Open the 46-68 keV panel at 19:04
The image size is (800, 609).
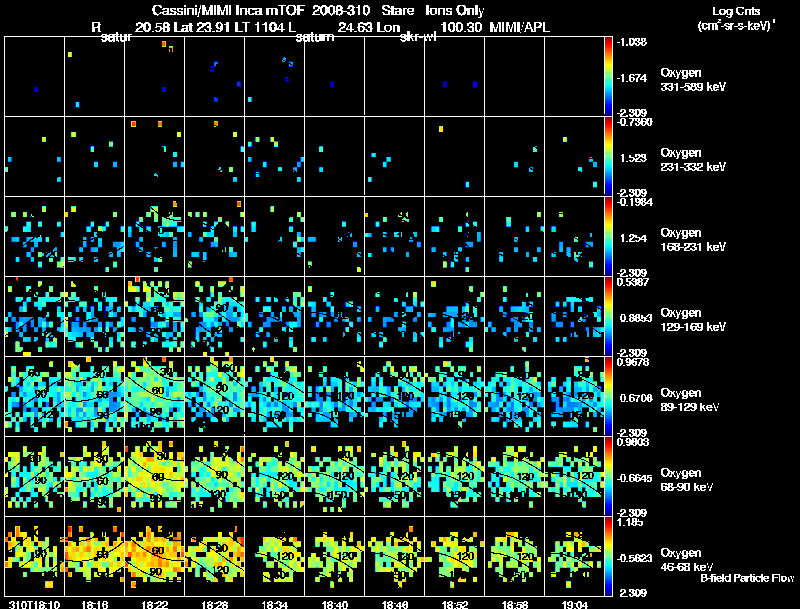574,556
